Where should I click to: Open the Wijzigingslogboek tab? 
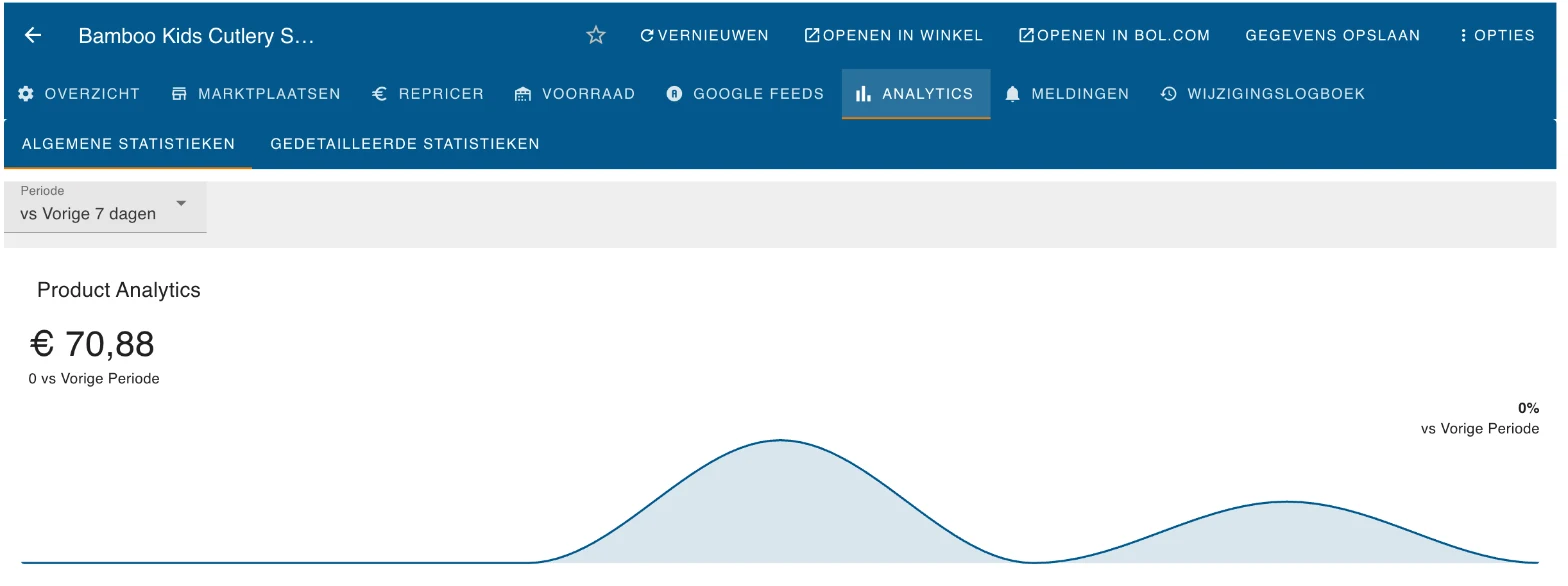(1263, 94)
